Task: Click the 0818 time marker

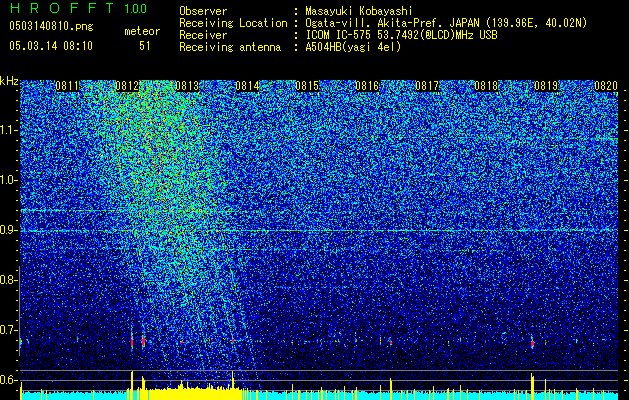Action: tap(486, 86)
